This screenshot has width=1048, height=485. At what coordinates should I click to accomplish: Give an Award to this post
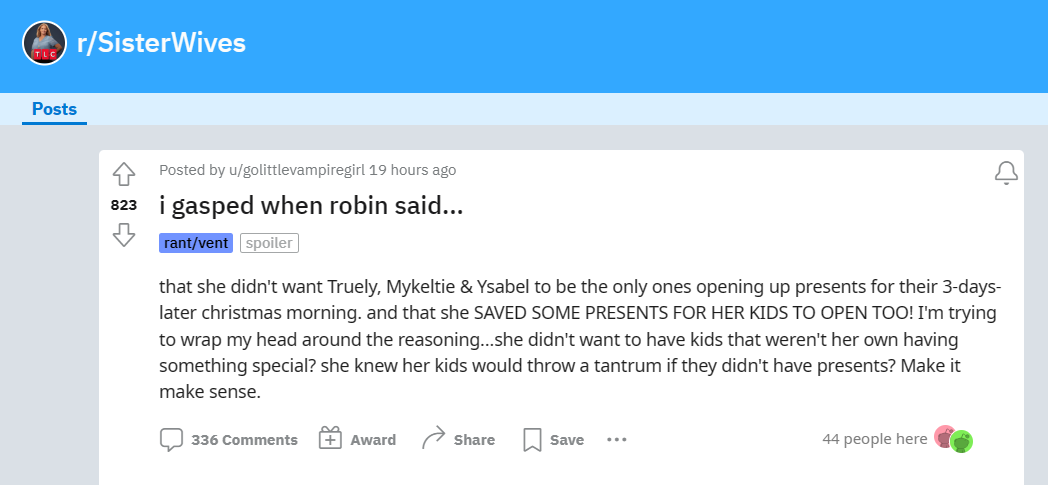(357, 440)
